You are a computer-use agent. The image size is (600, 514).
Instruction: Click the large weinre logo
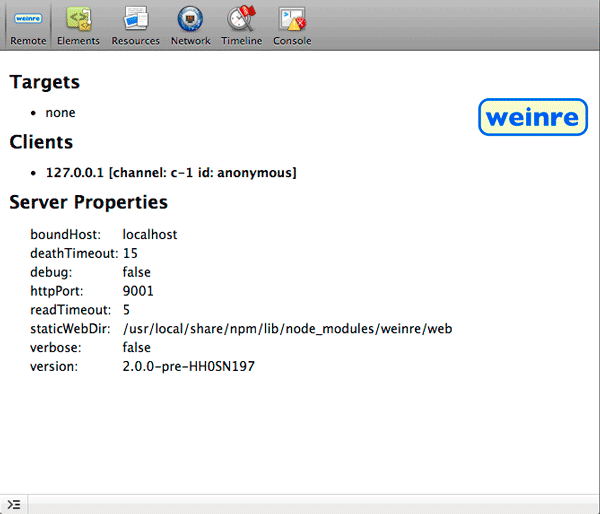(531, 117)
